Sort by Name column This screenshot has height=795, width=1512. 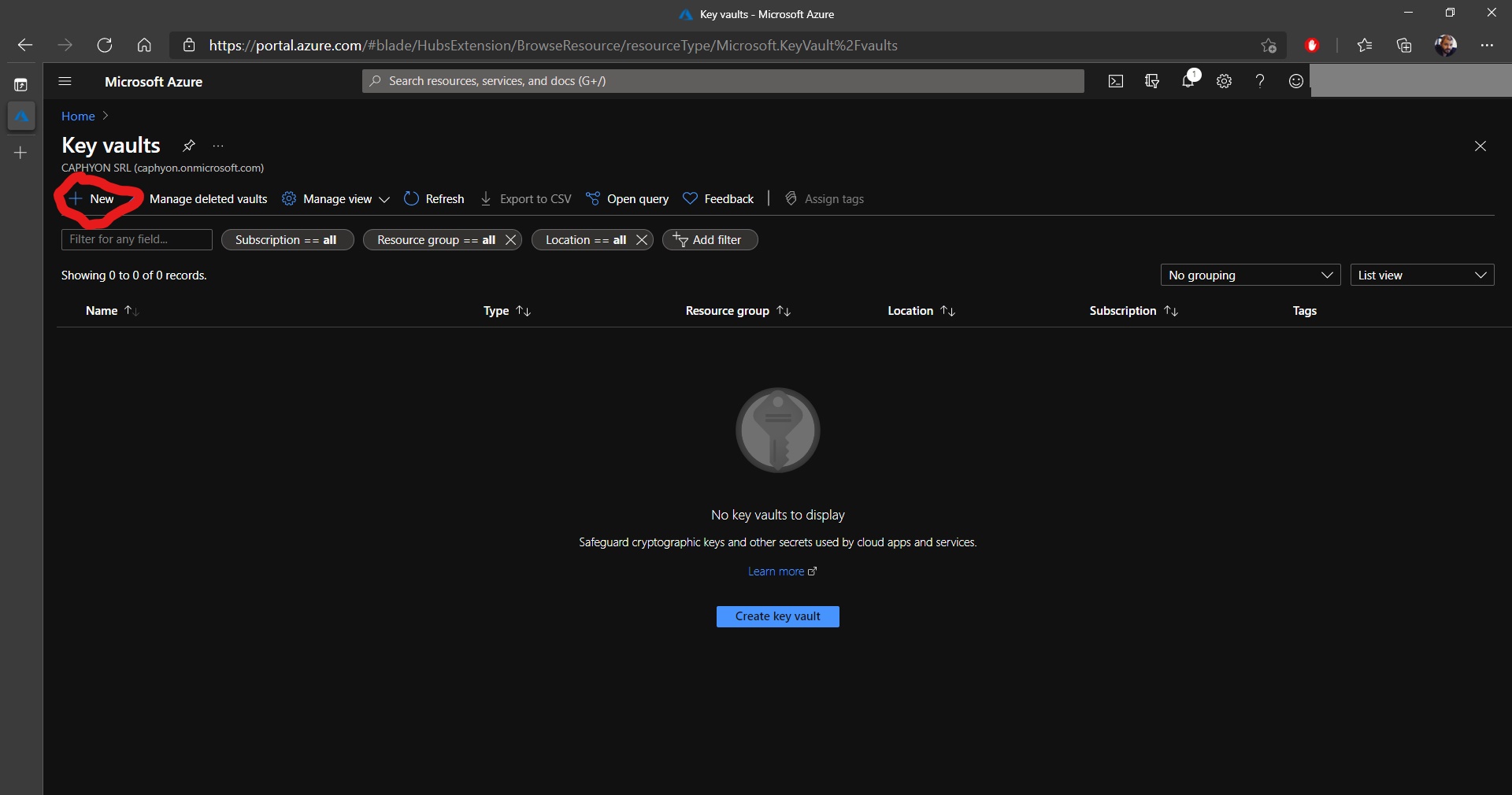(112, 311)
